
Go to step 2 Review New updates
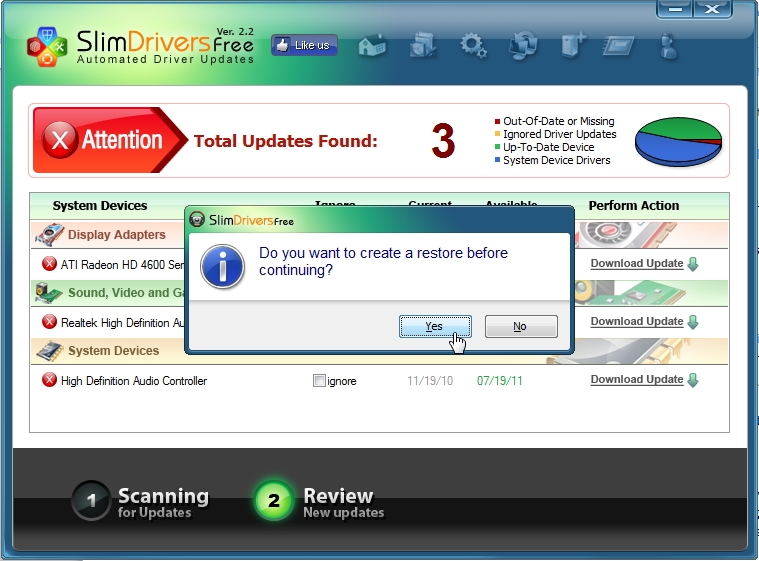319,501
